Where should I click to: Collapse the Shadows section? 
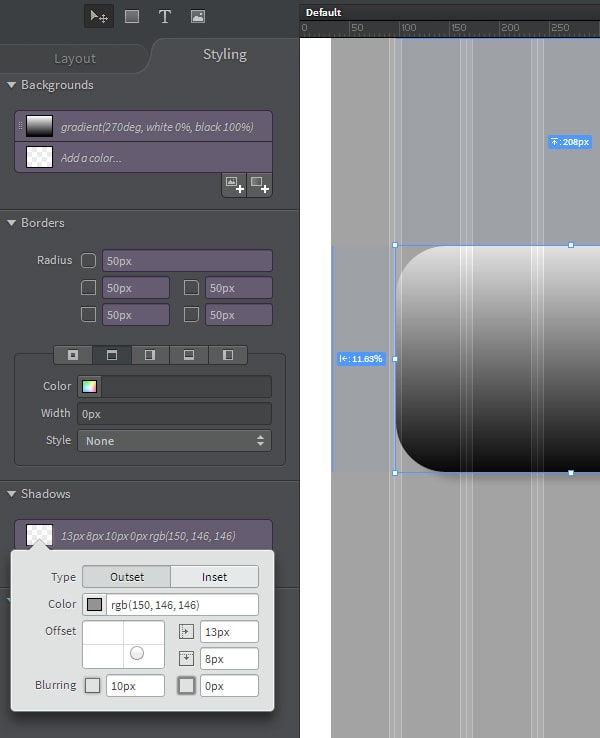(12, 494)
